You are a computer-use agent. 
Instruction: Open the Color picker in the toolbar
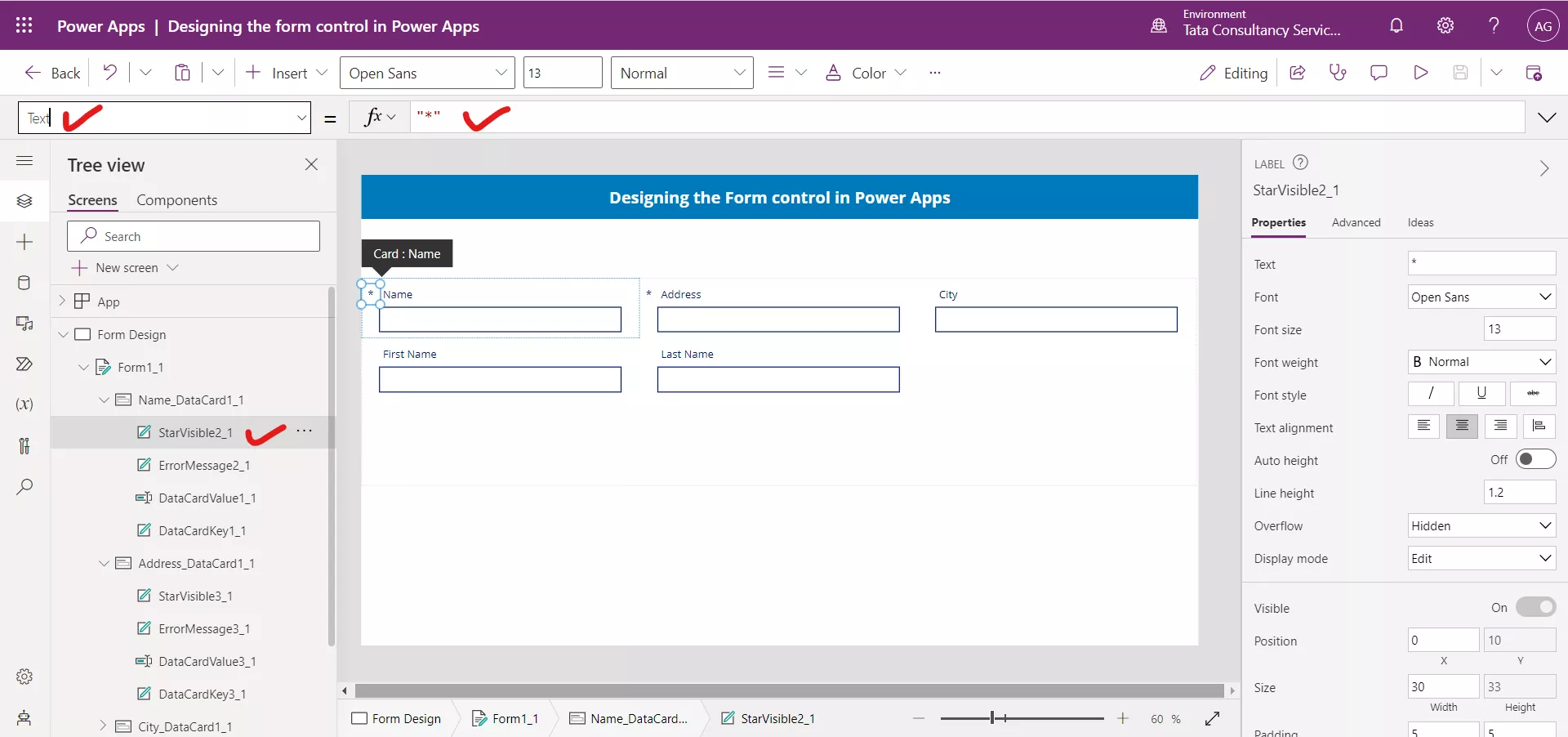pos(865,72)
